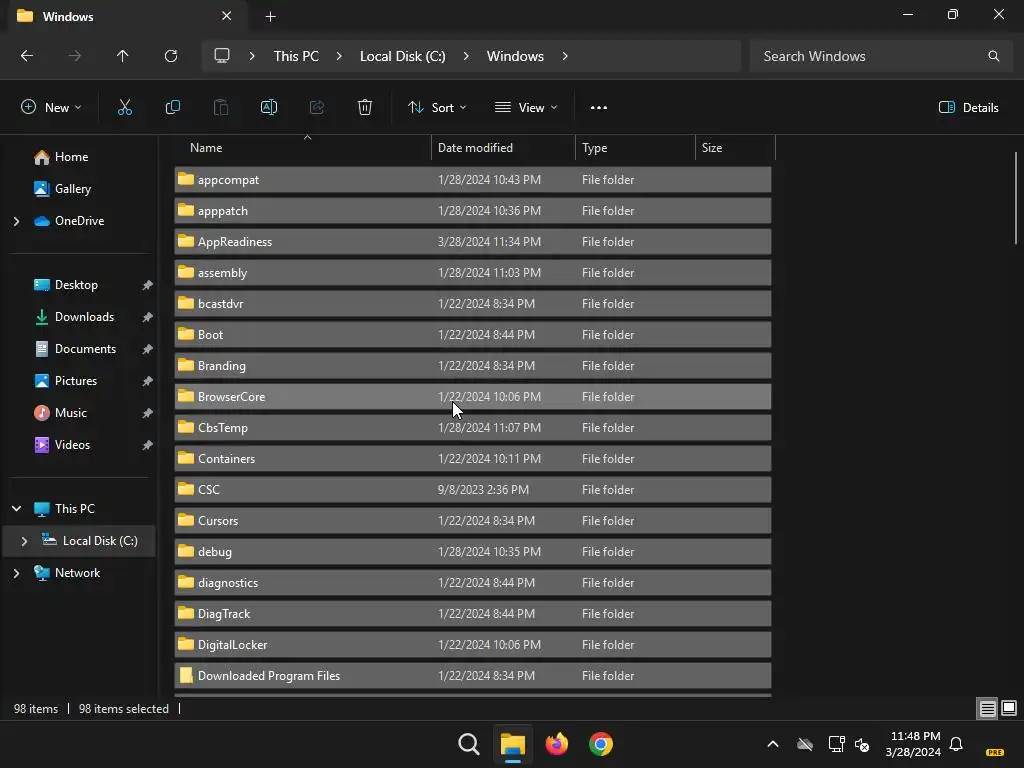Open Videos in quick access
The width and height of the screenshot is (1024, 768).
[72, 445]
